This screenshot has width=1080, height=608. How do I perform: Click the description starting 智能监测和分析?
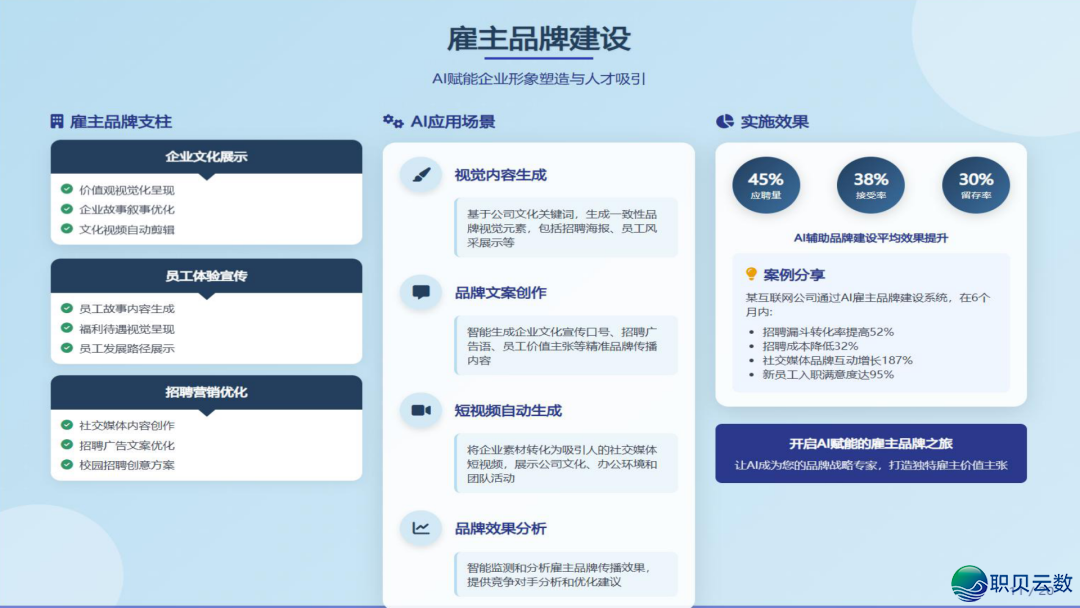coord(566,574)
